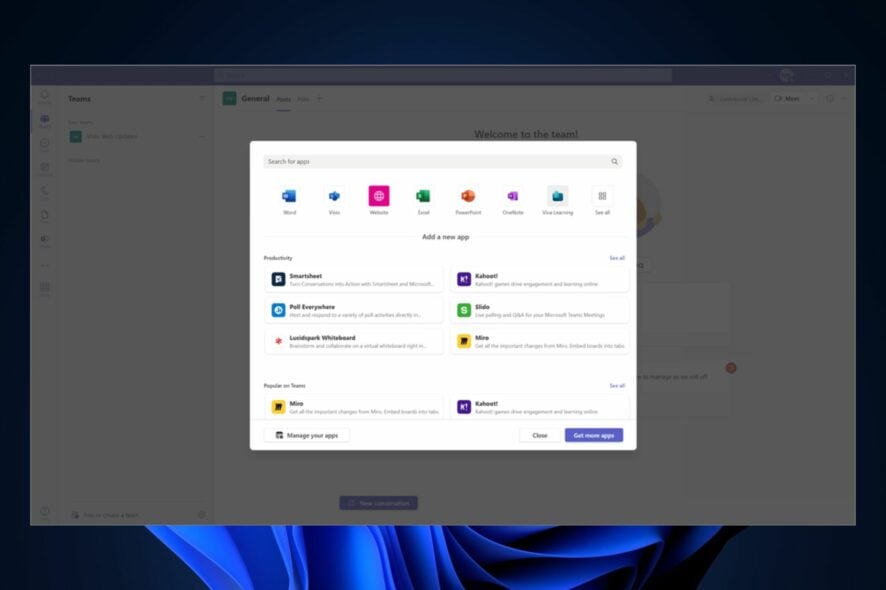Open the Slido app entry
Viewport: 886px width, 590px height.
point(540,311)
